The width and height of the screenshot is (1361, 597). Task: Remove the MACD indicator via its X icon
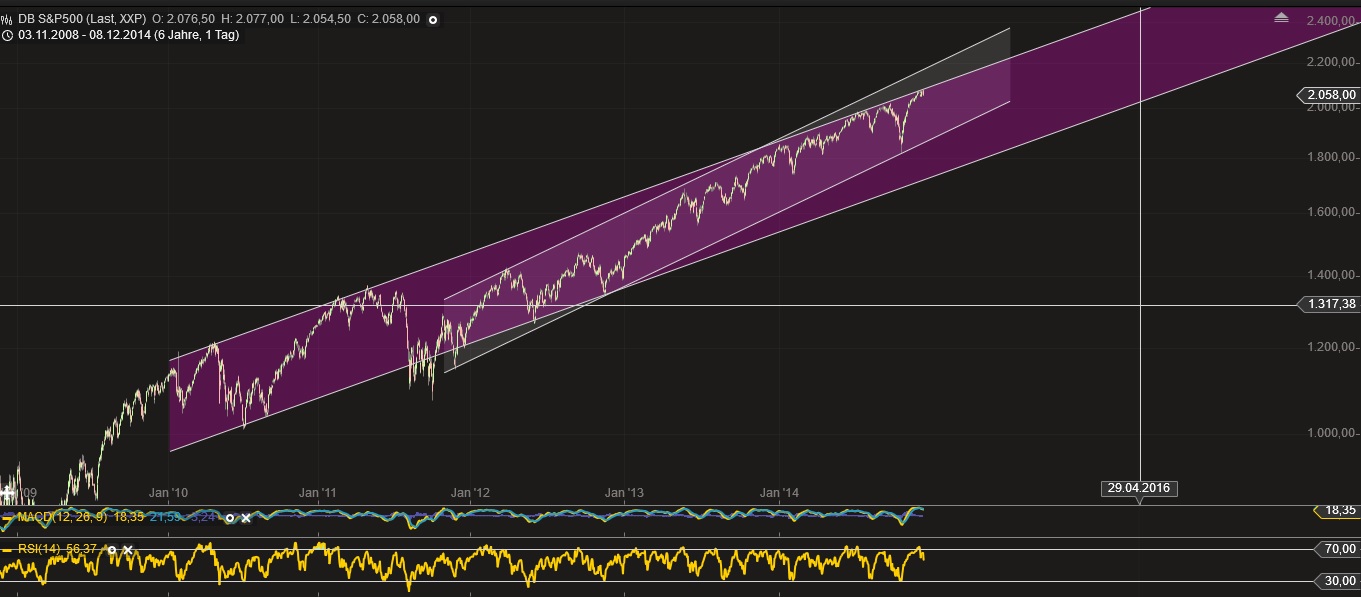pos(245,519)
